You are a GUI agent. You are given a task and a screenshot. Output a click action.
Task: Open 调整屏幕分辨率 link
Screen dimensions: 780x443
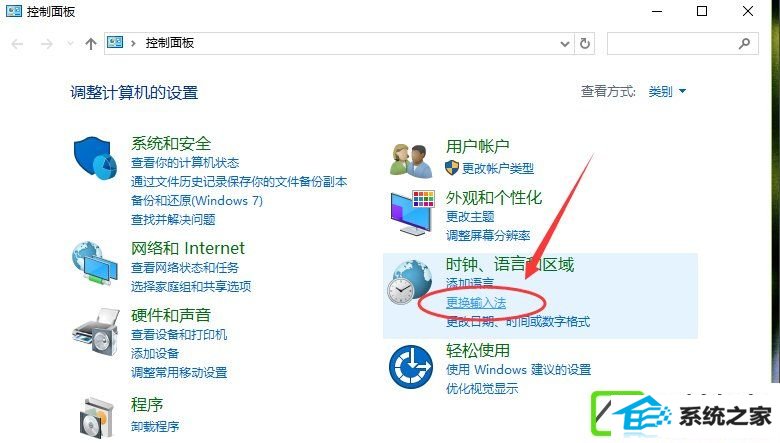[488, 236]
